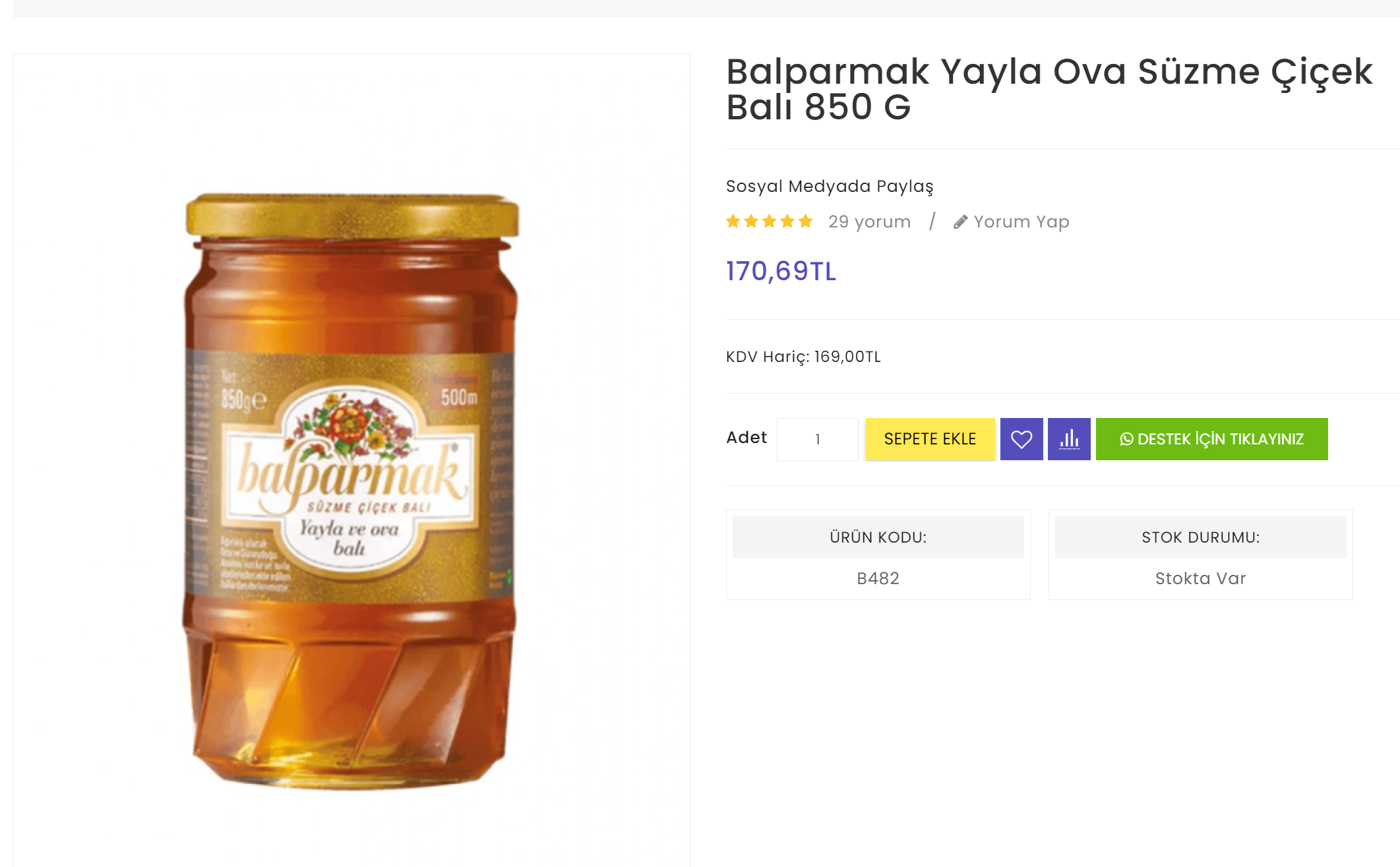Click the Sosyal Medyada Paylaş text

pos(829,186)
